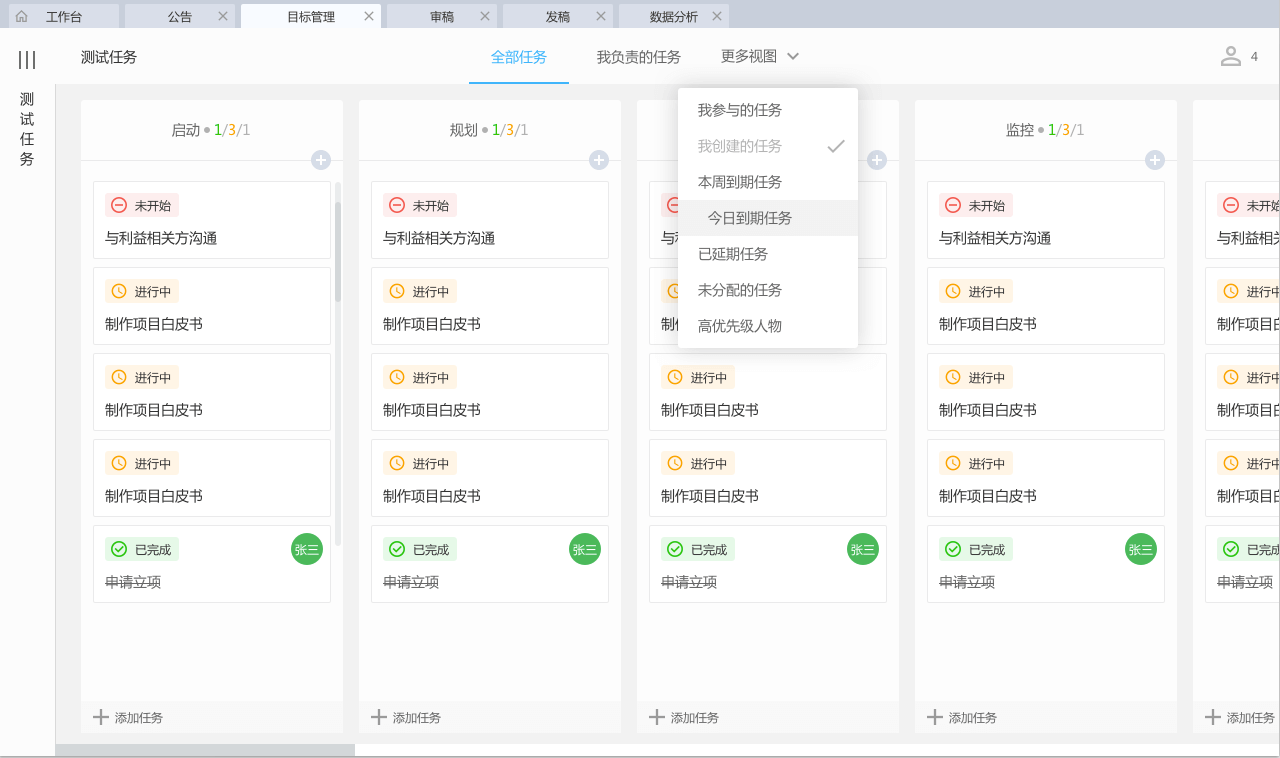Click the members icon showing 4
Viewport: 1280px width, 758px height.
[x=1231, y=57]
